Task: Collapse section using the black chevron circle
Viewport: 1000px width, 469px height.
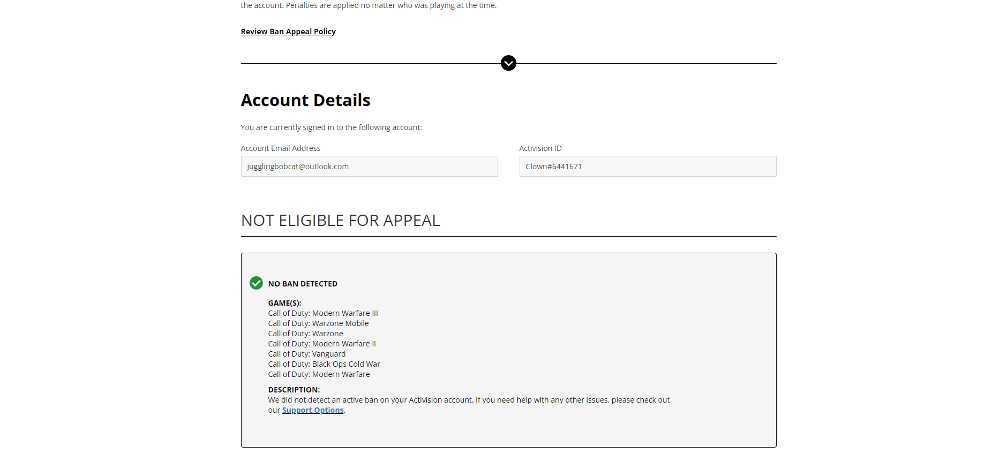Action: pyautogui.click(x=508, y=63)
